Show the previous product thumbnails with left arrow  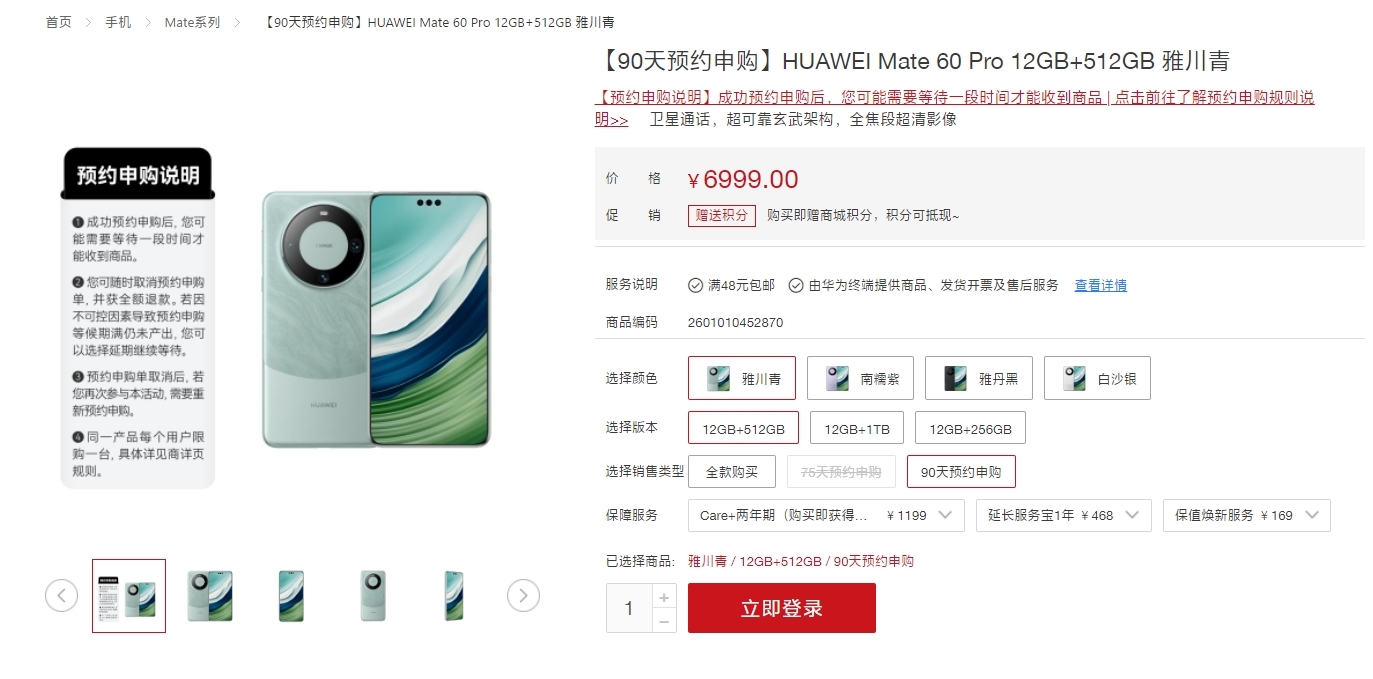(61, 596)
